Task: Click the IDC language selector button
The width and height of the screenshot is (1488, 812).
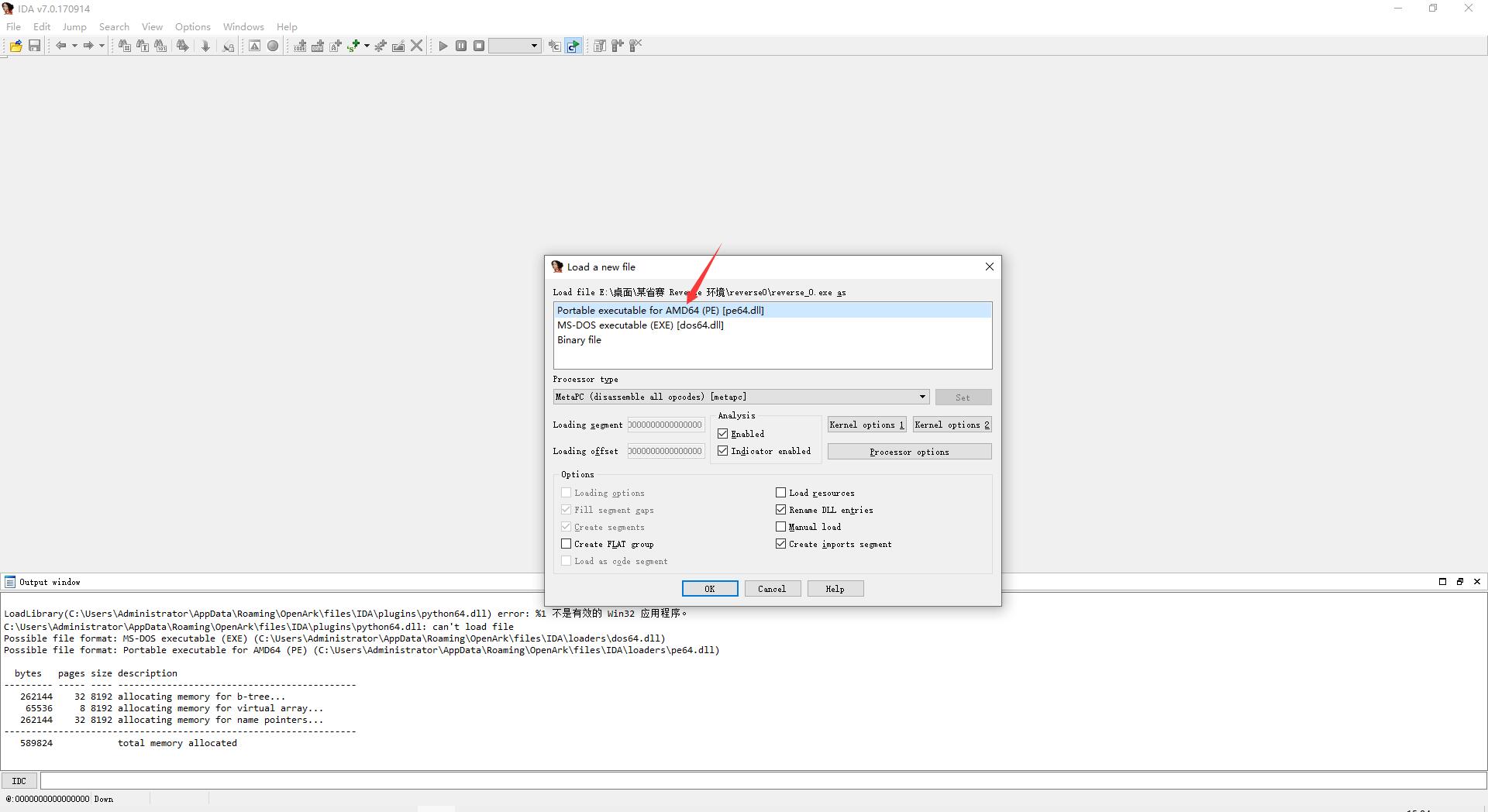Action: (19, 781)
